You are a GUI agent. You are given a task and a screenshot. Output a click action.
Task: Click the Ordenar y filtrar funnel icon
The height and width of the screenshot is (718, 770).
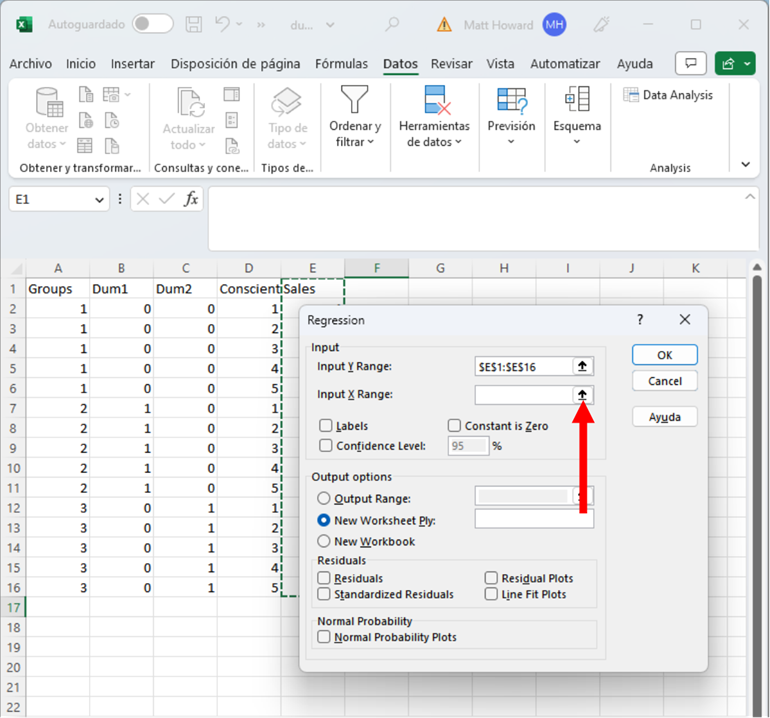(x=355, y=100)
